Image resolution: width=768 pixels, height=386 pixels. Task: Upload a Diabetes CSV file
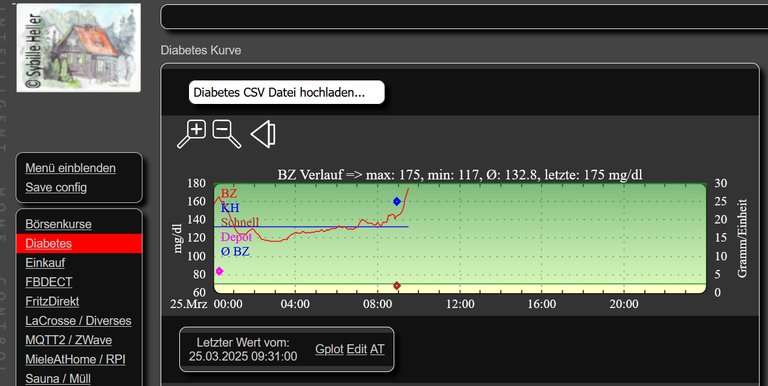tap(287, 92)
